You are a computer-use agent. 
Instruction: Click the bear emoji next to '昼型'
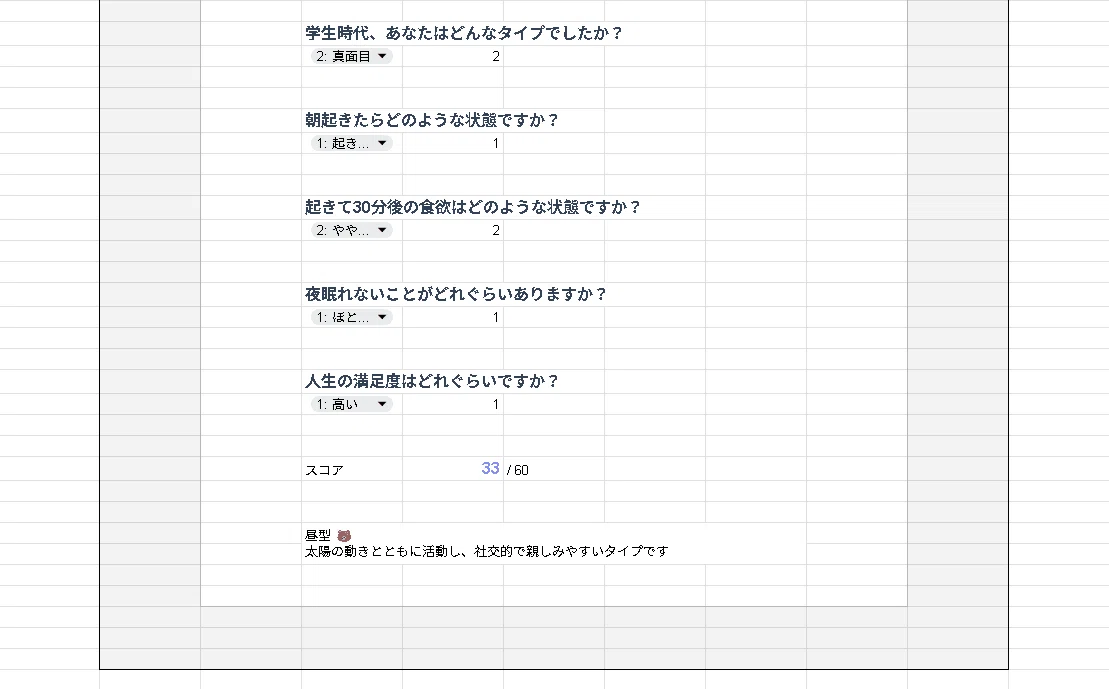pos(344,535)
